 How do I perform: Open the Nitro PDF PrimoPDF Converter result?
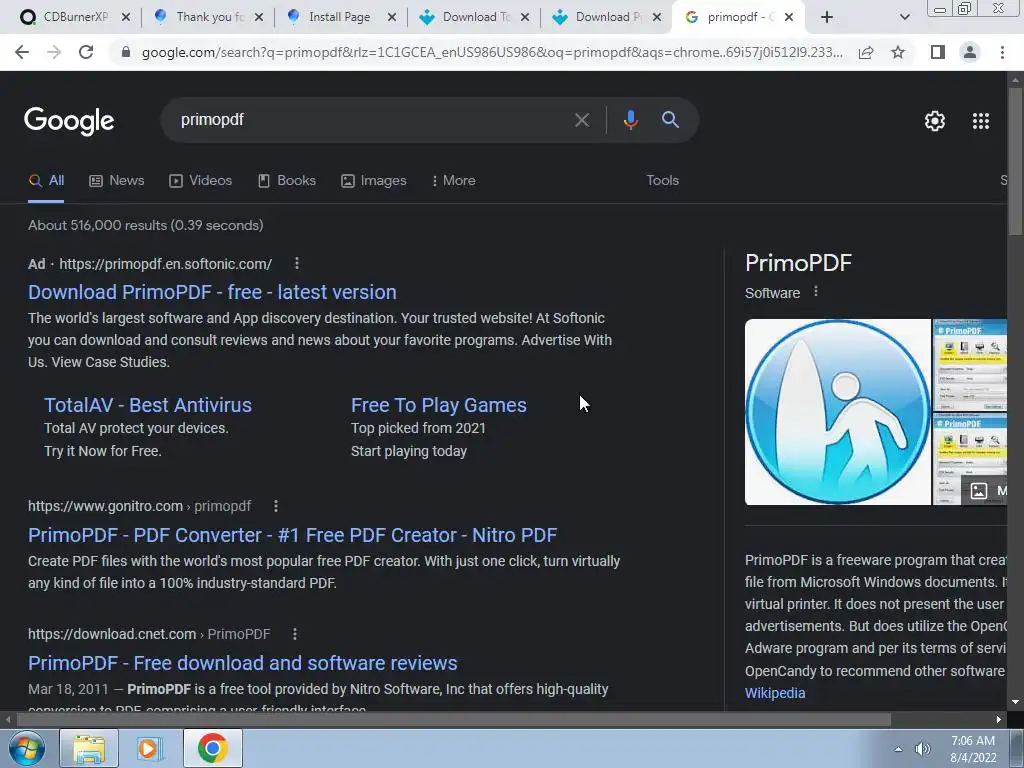coord(293,535)
